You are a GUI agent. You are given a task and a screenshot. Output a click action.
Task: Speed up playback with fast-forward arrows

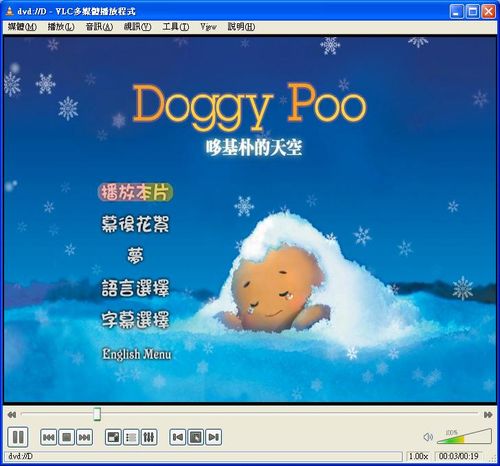click(x=488, y=415)
